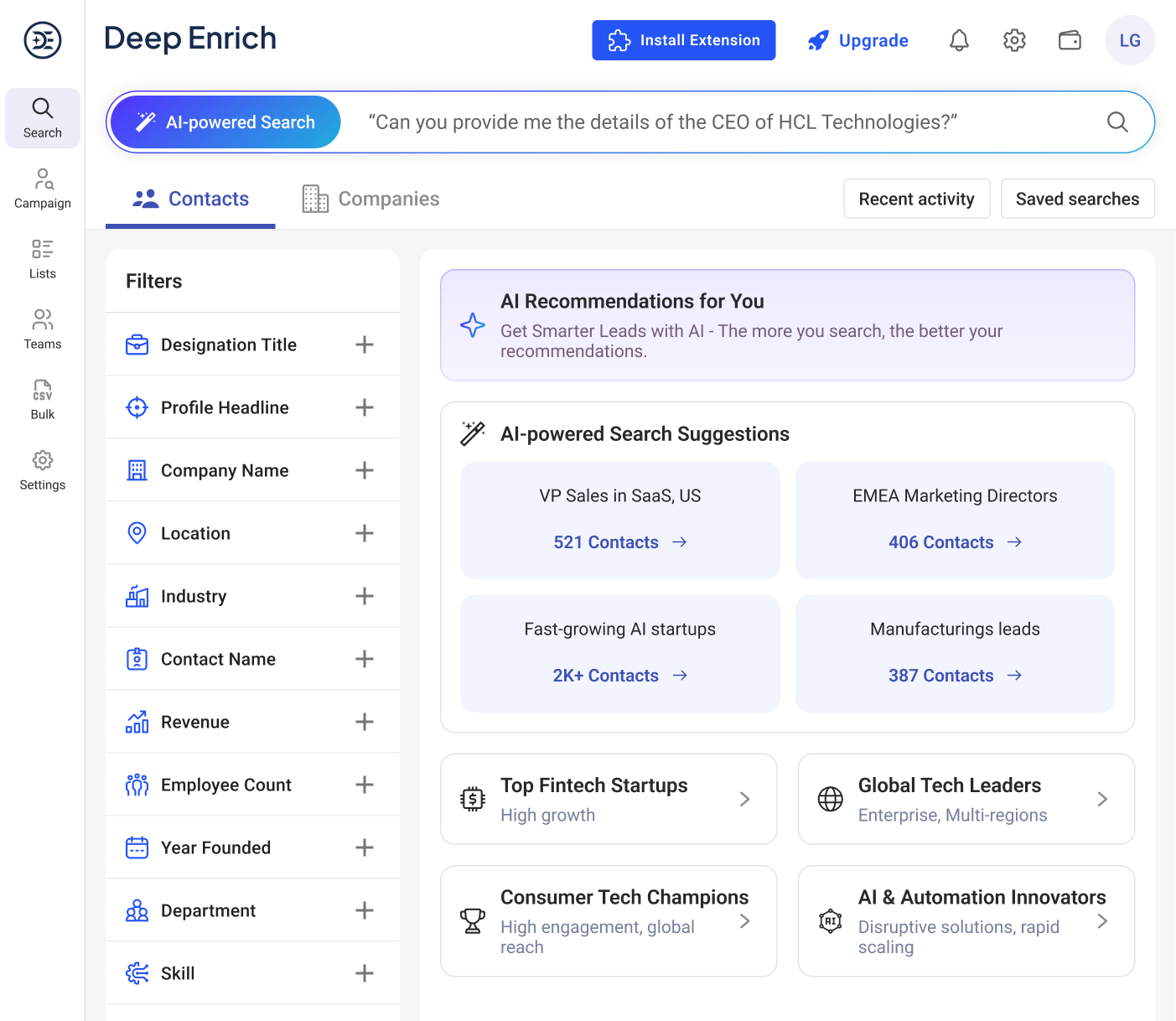Screen dimensions: 1176x1021
Task: Open Saved searches
Action: tap(1077, 200)
